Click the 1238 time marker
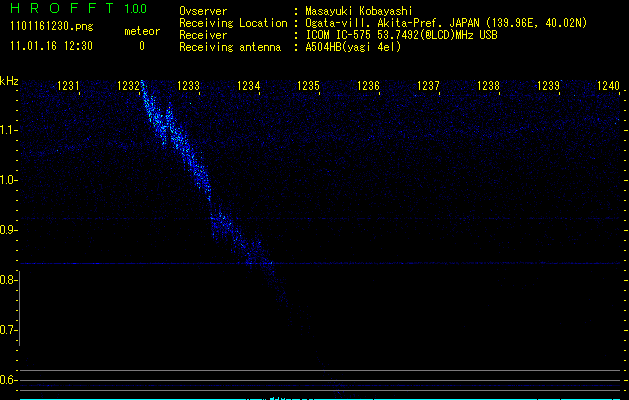 click(488, 85)
